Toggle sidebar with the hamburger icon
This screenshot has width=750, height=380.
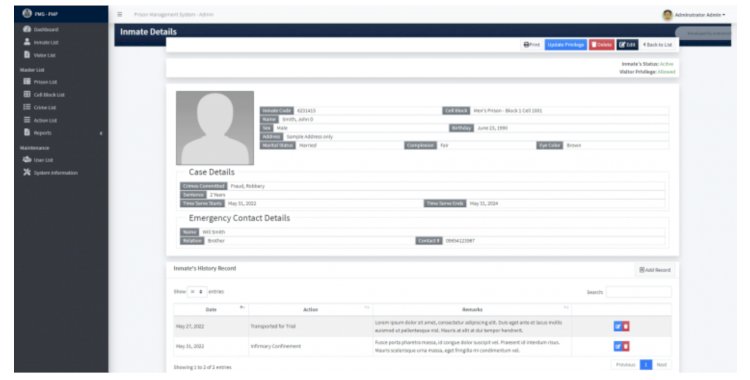(120, 14)
